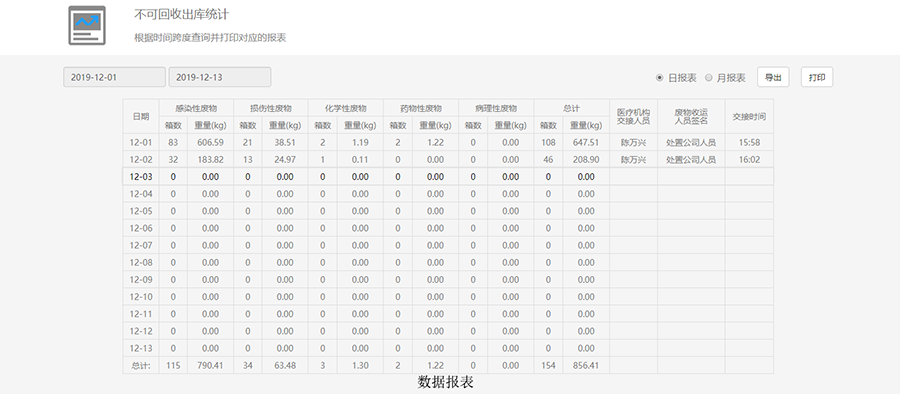This screenshot has height=394, width=900.
Task: Click the 感染性废物 column header
Action: tap(196, 108)
